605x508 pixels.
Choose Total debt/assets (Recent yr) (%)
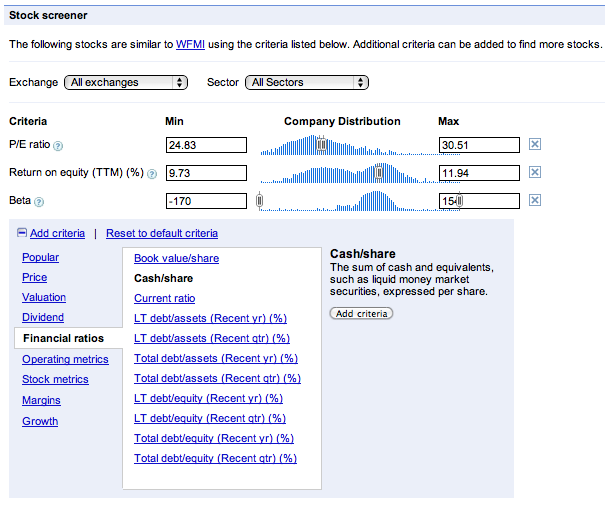(216, 359)
